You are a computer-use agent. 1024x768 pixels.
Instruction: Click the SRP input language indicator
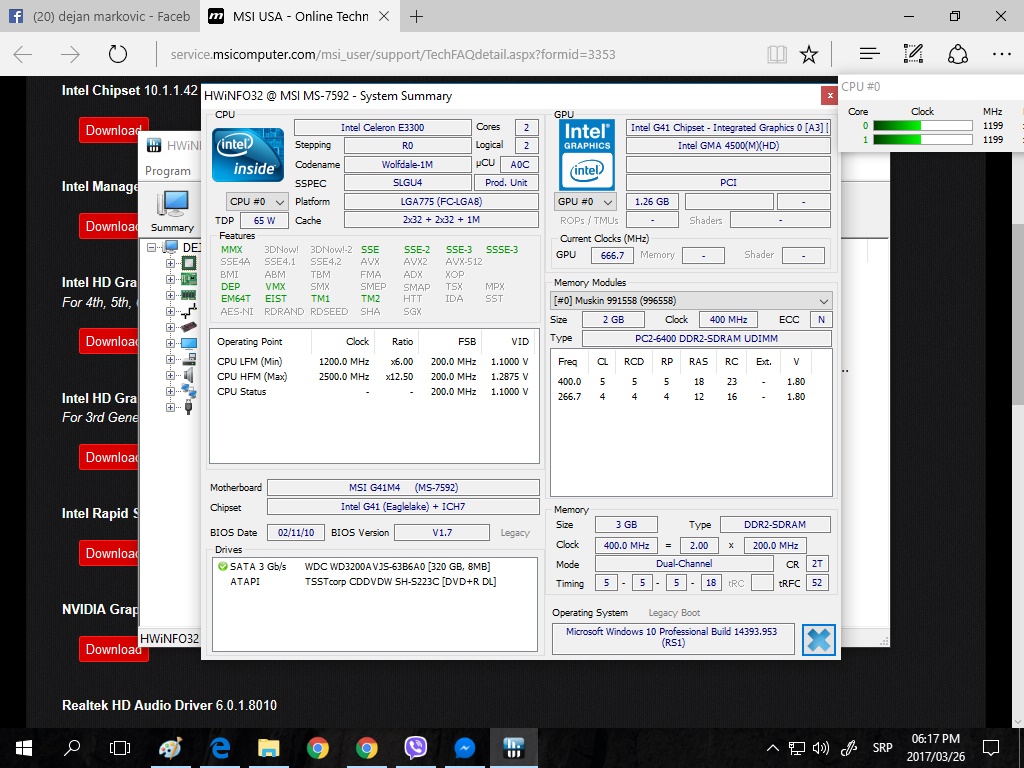point(882,748)
